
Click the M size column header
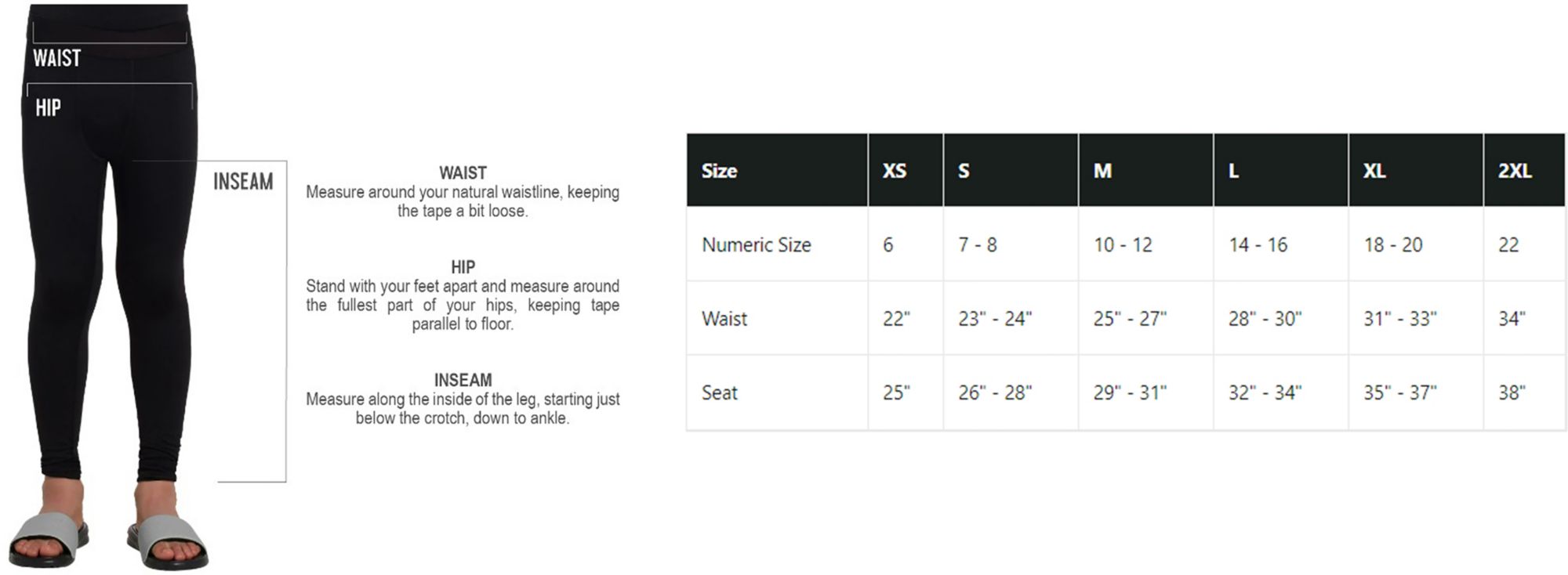1102,171
